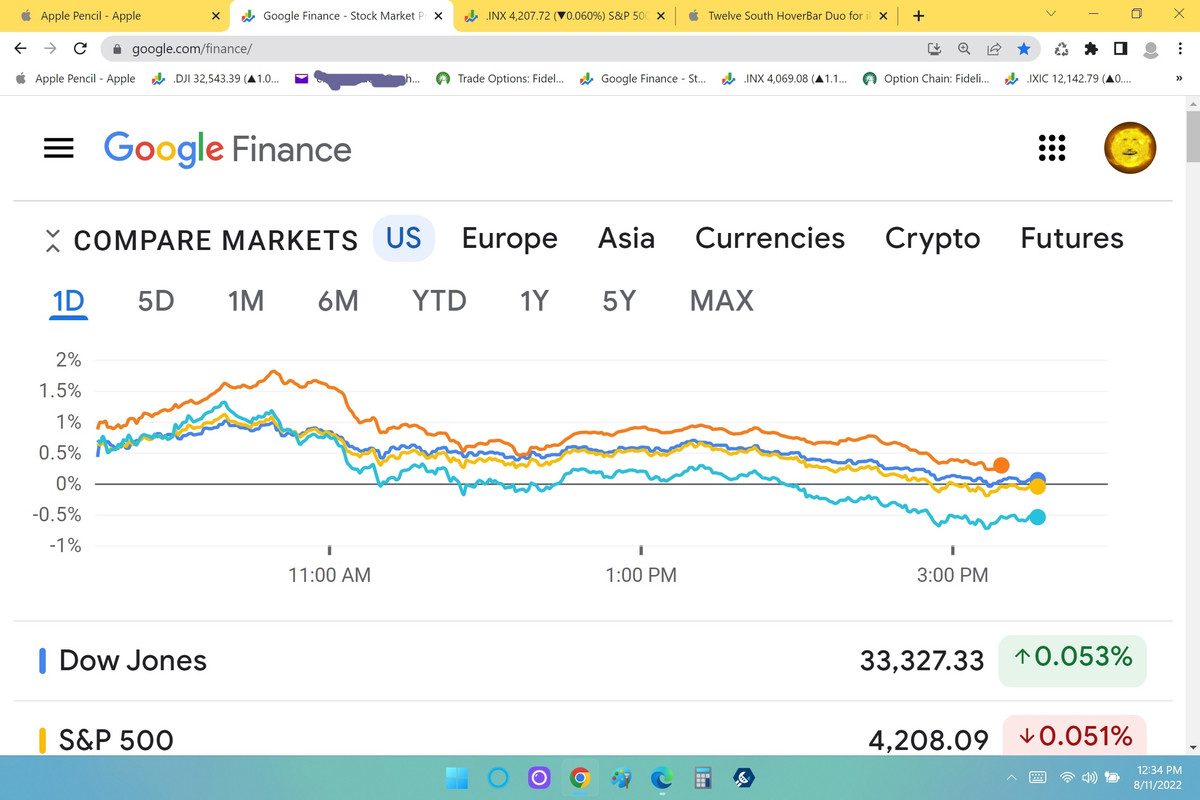Open the tab search dropdown arrow
1200x800 pixels.
pos(1050,16)
